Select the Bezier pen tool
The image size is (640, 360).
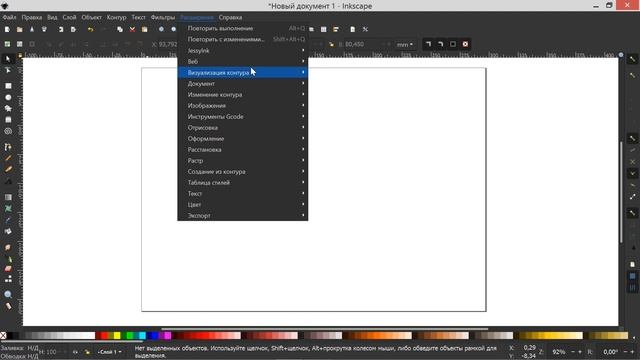click(8, 147)
